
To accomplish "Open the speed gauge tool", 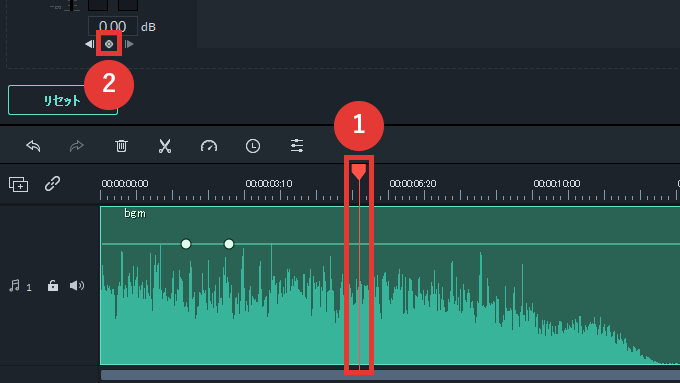I will (x=209, y=146).
